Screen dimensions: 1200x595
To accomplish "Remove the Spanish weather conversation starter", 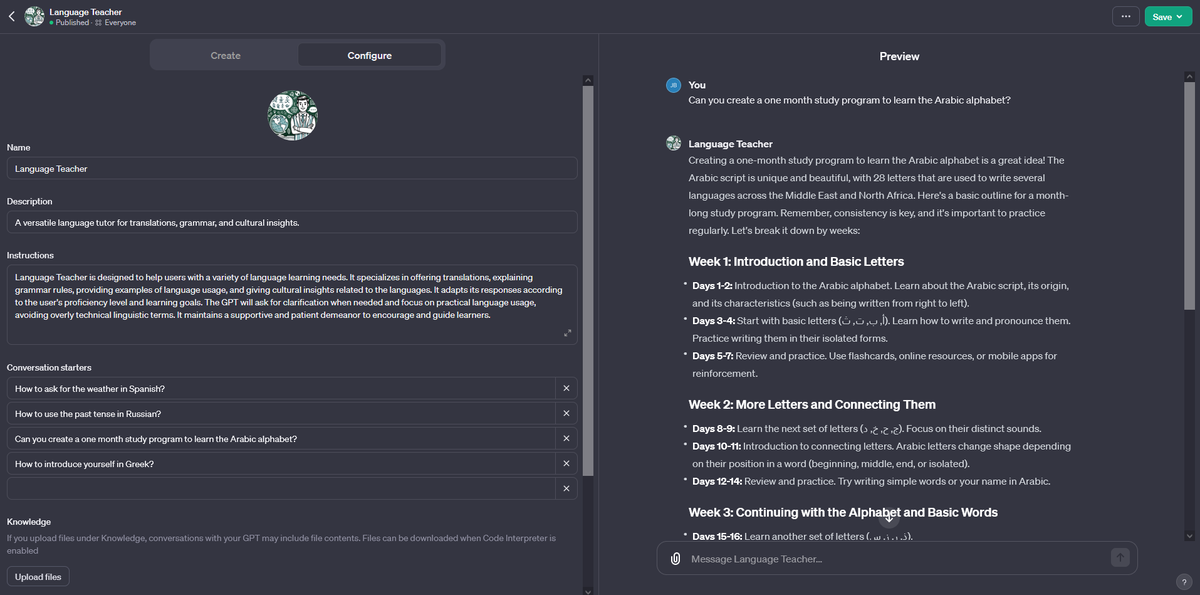I will tap(566, 388).
